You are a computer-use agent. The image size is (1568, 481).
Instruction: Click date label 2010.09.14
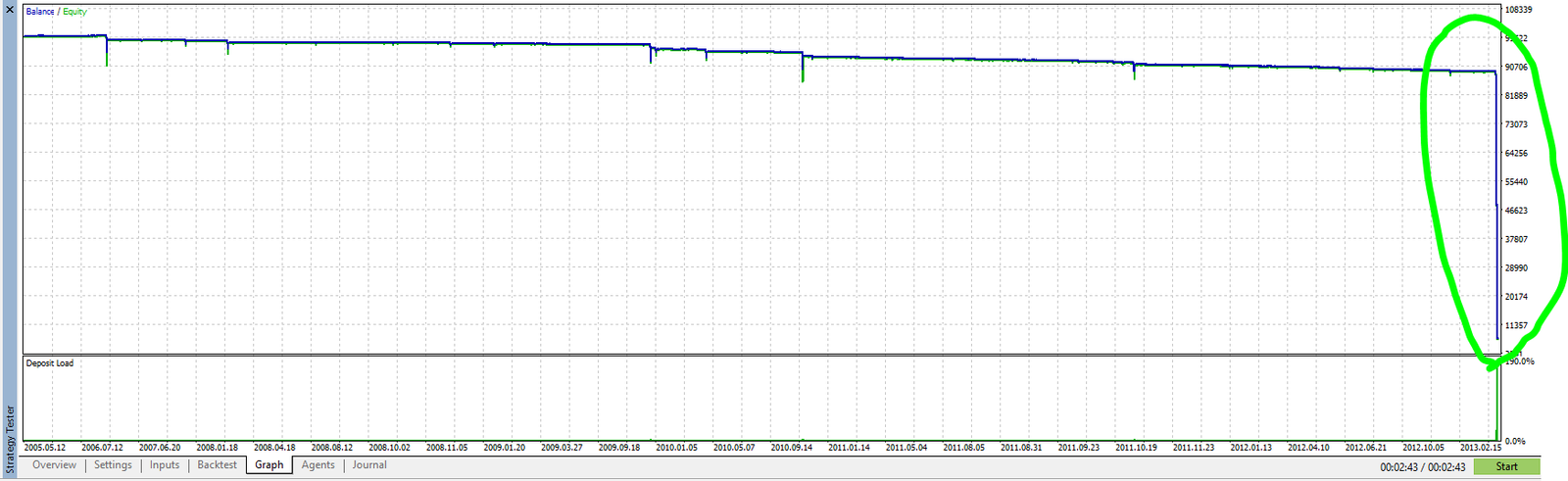pos(791,448)
